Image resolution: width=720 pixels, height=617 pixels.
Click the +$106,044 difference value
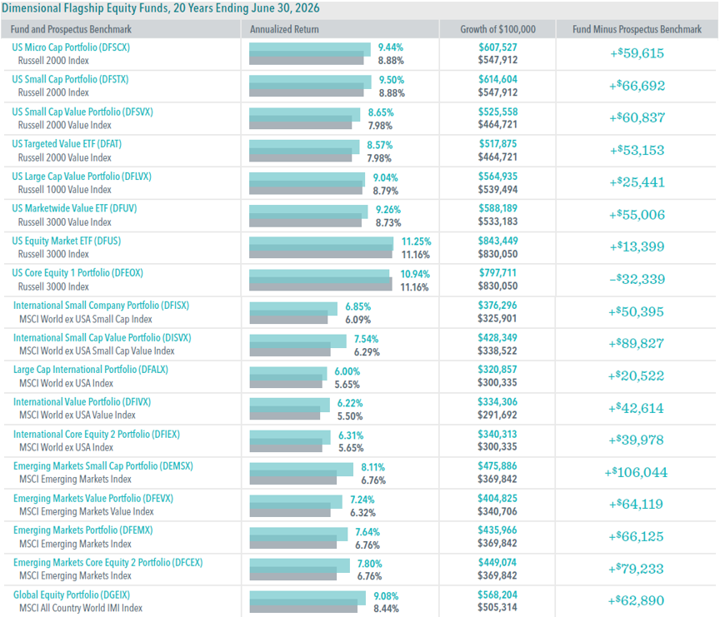636,472
